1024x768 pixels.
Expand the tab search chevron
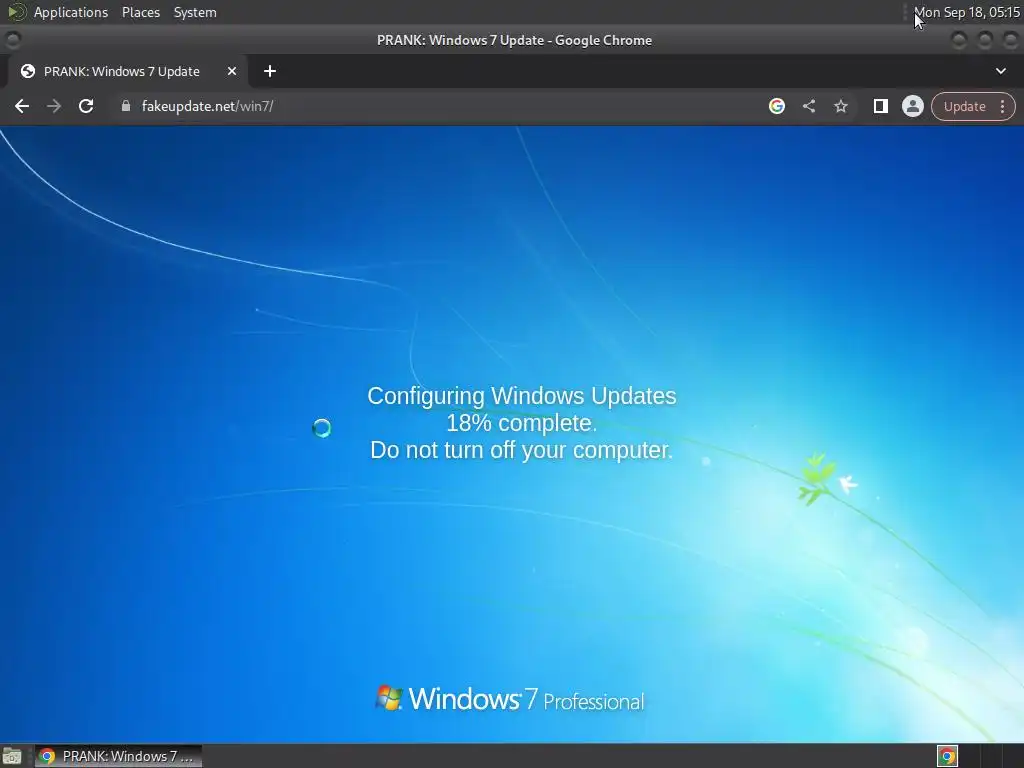pyautogui.click(x=1000, y=71)
